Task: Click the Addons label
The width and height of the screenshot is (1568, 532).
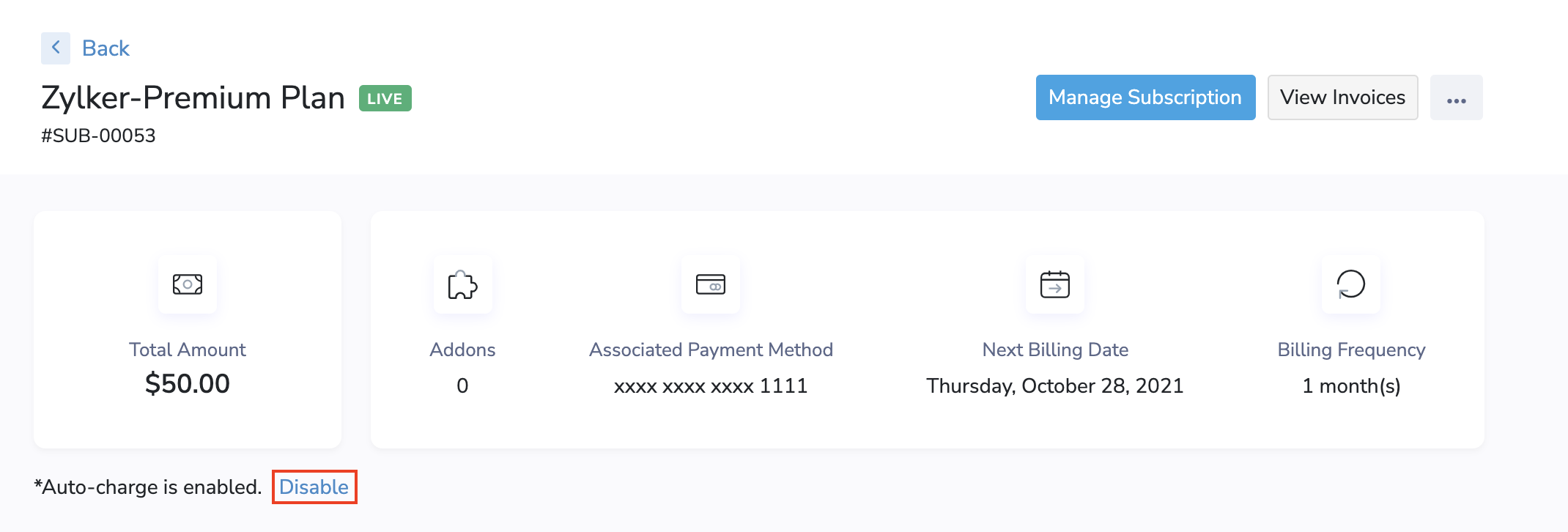Action: 462,350
